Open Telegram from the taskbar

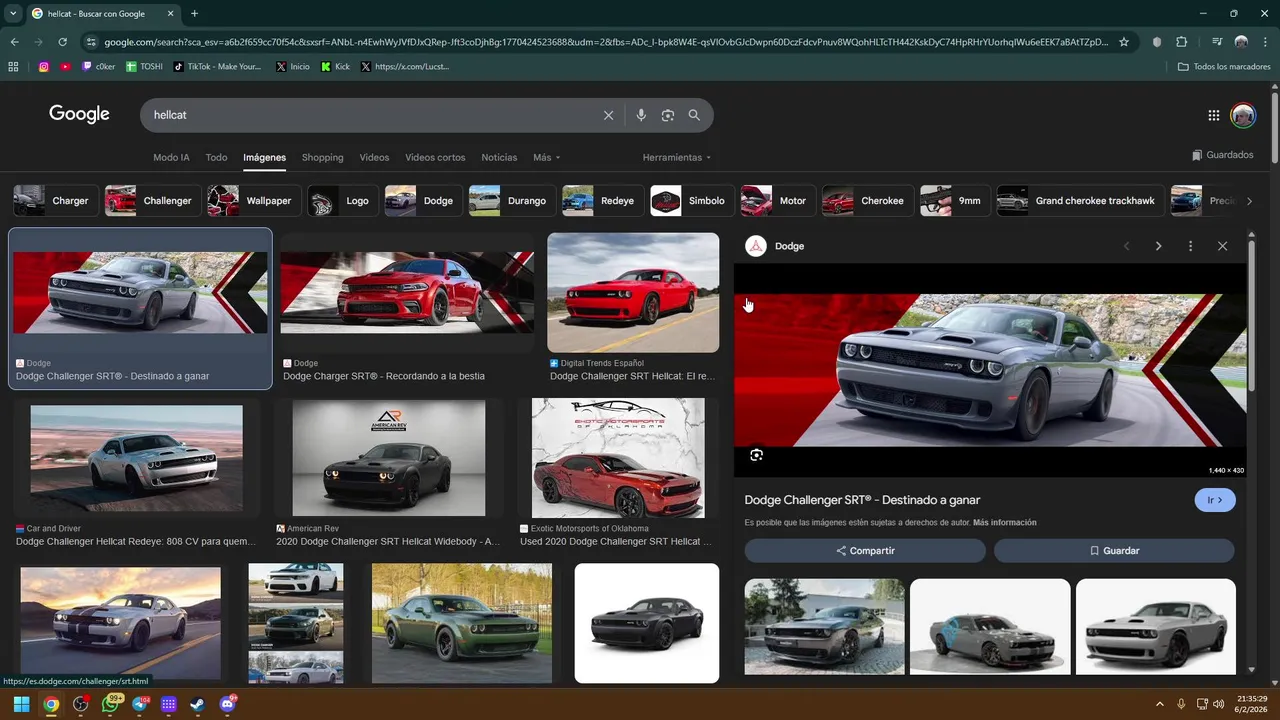click(139, 704)
